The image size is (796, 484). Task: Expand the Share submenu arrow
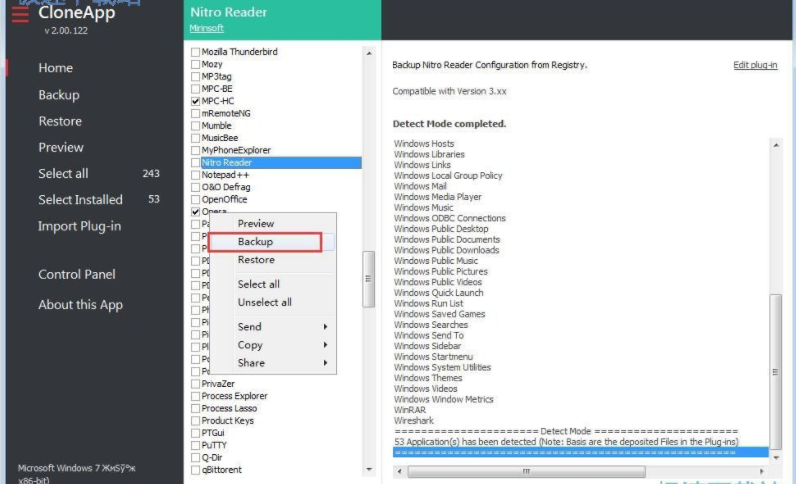[325, 363]
